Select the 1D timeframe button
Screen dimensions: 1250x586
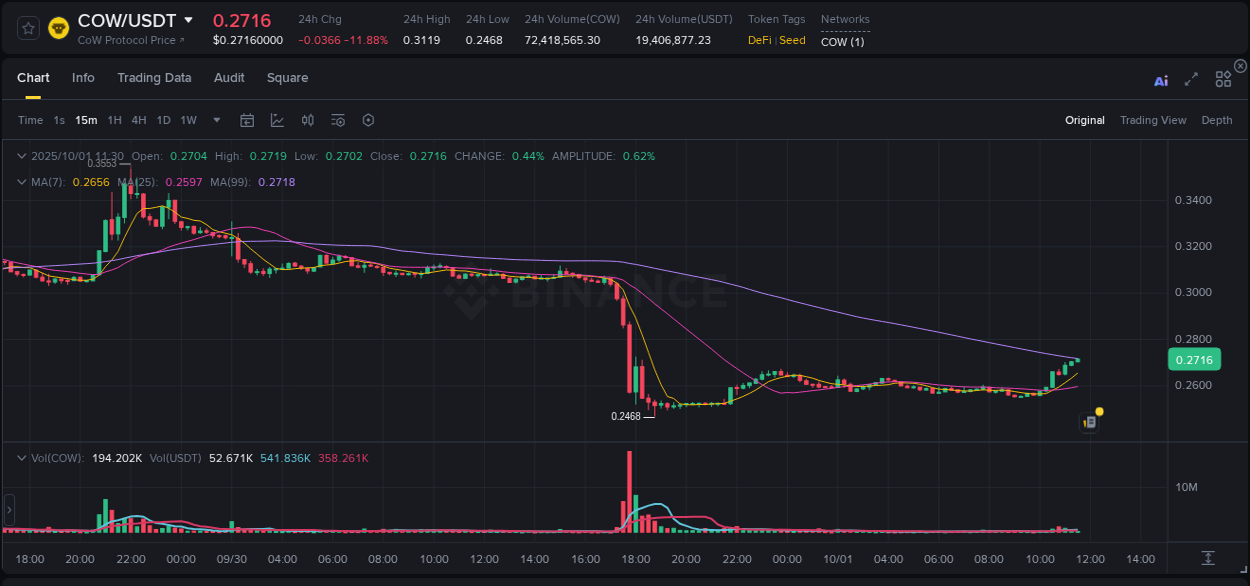coord(163,119)
